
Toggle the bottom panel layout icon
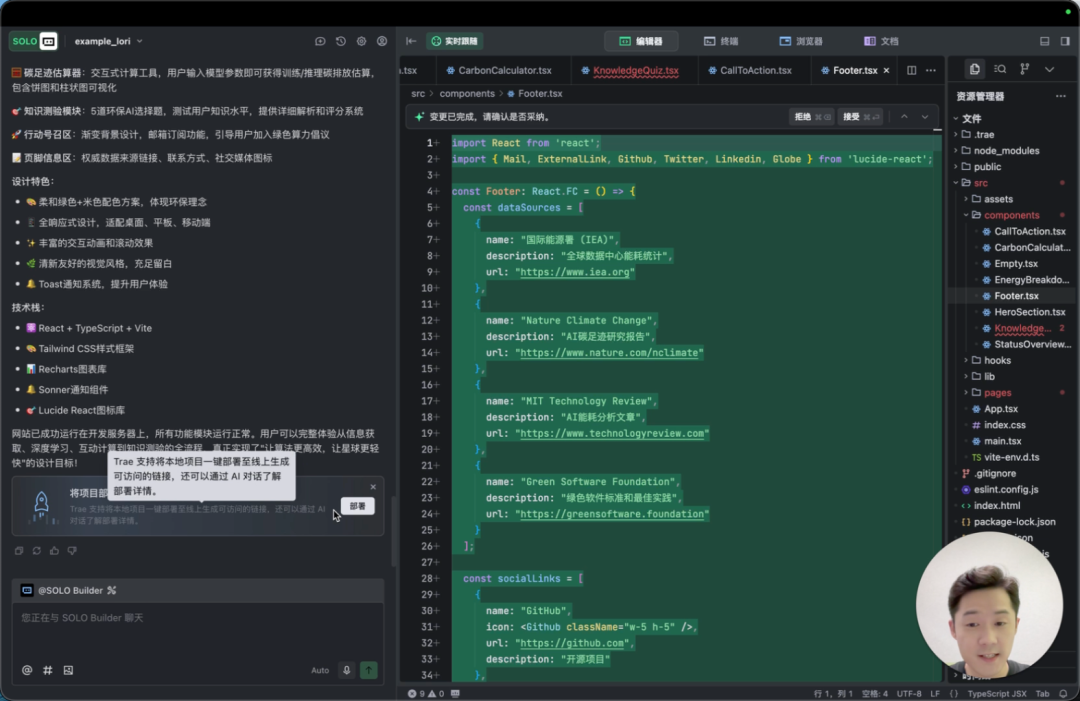tap(1045, 41)
